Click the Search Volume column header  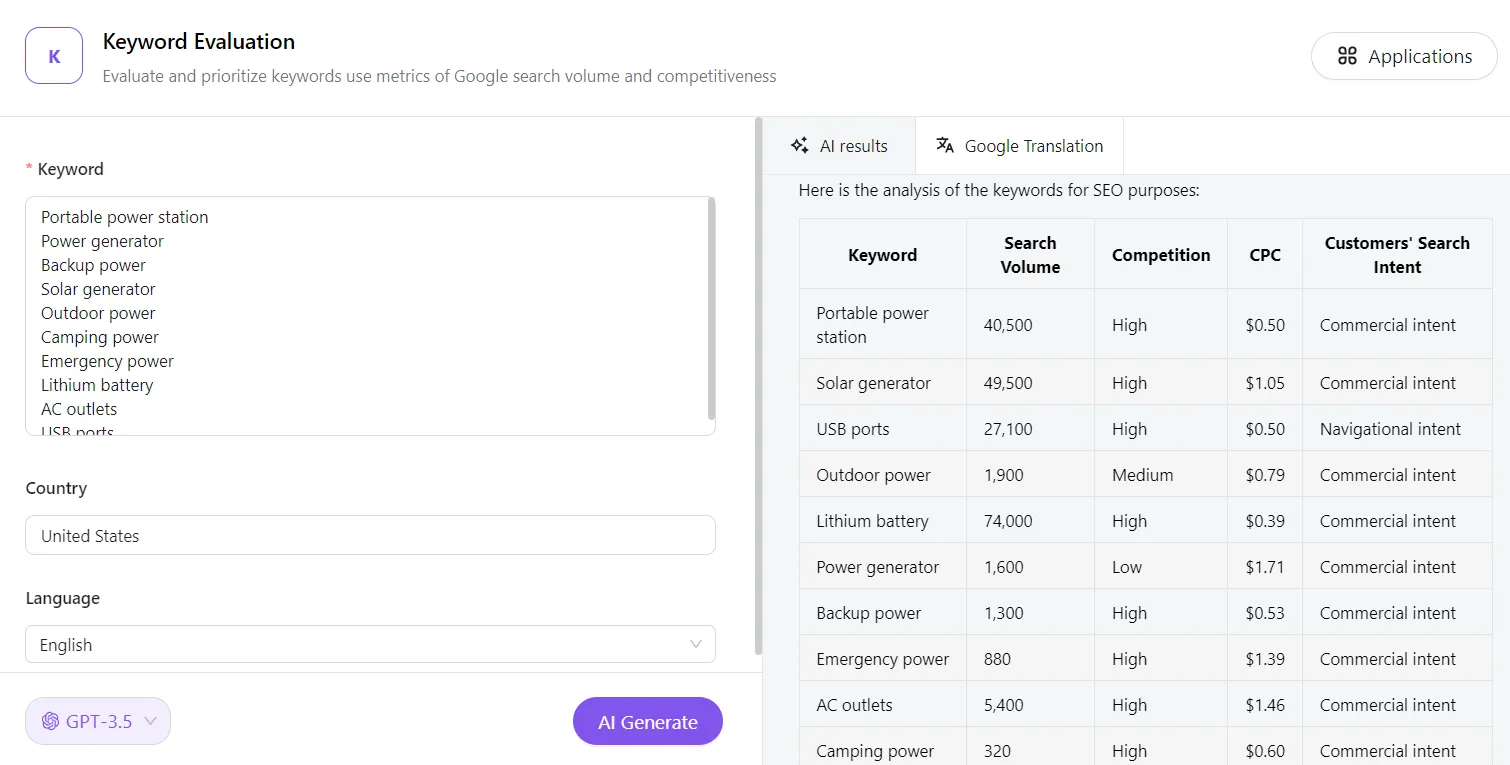[x=1030, y=255]
